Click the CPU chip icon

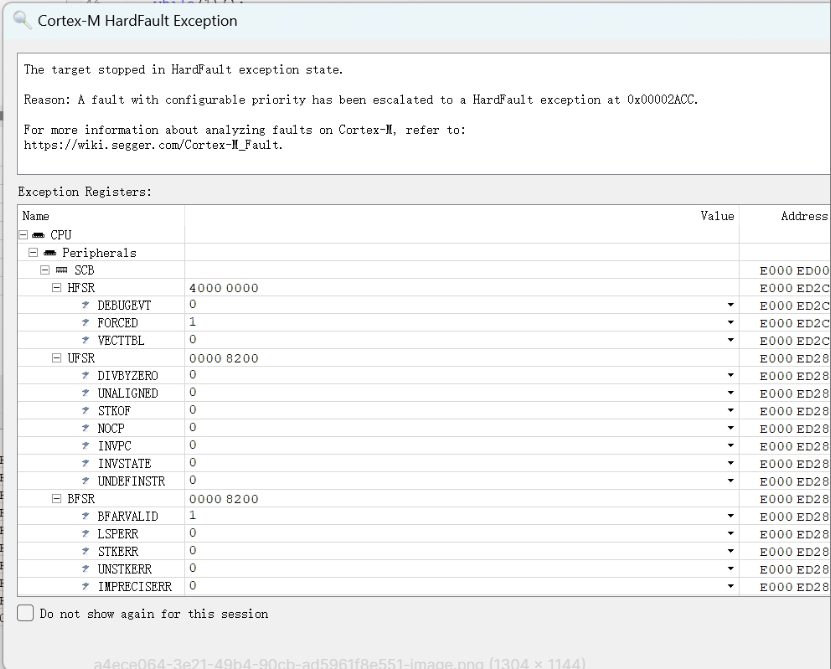pos(38,235)
